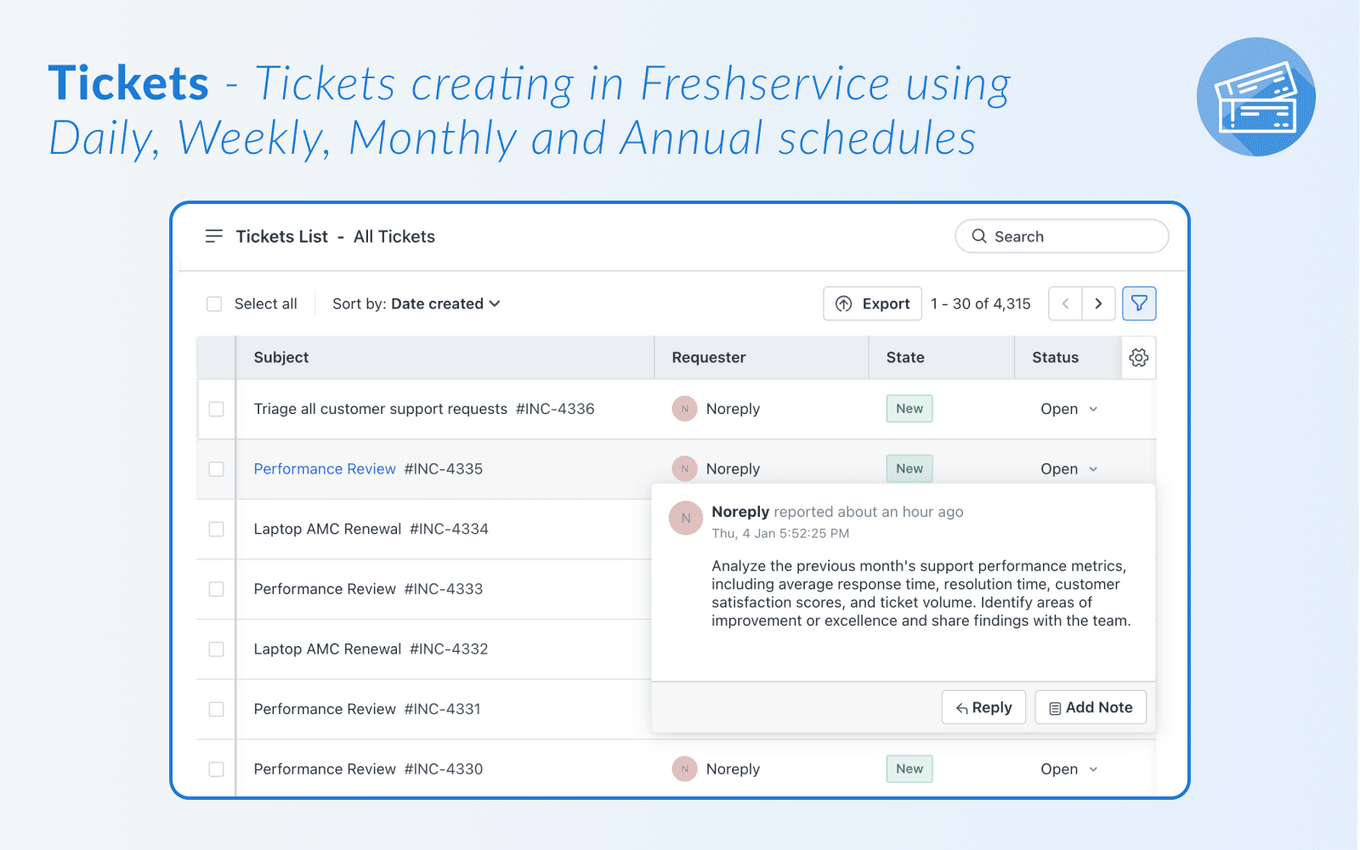Open column settings via the gear icon
Image resolution: width=1360 pixels, height=850 pixels.
(x=1138, y=357)
